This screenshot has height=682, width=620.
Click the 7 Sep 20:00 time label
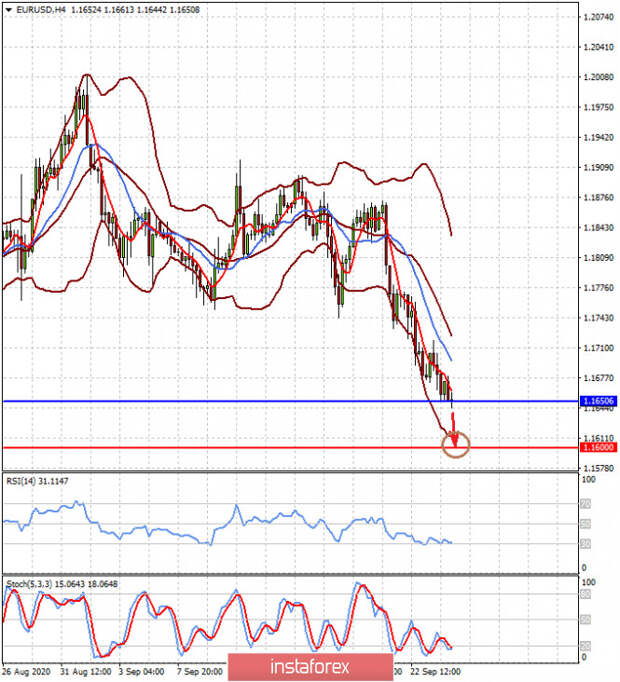click(x=200, y=672)
